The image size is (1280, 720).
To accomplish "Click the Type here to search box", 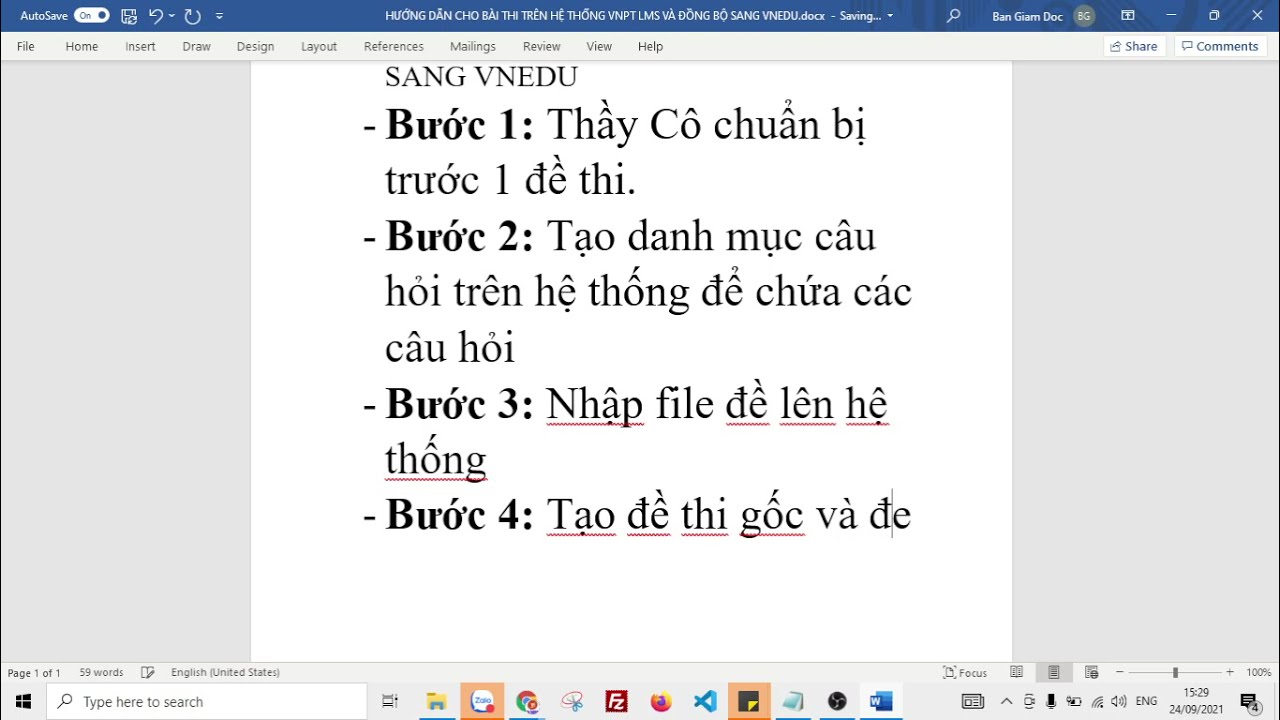I will click(208, 702).
